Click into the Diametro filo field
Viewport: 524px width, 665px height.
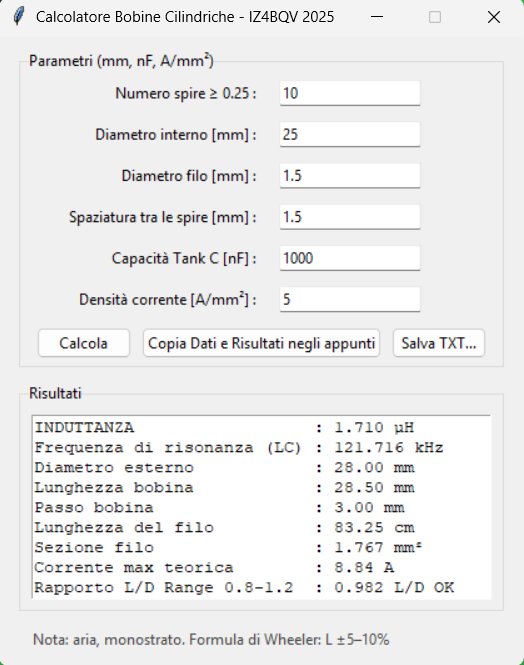350,176
